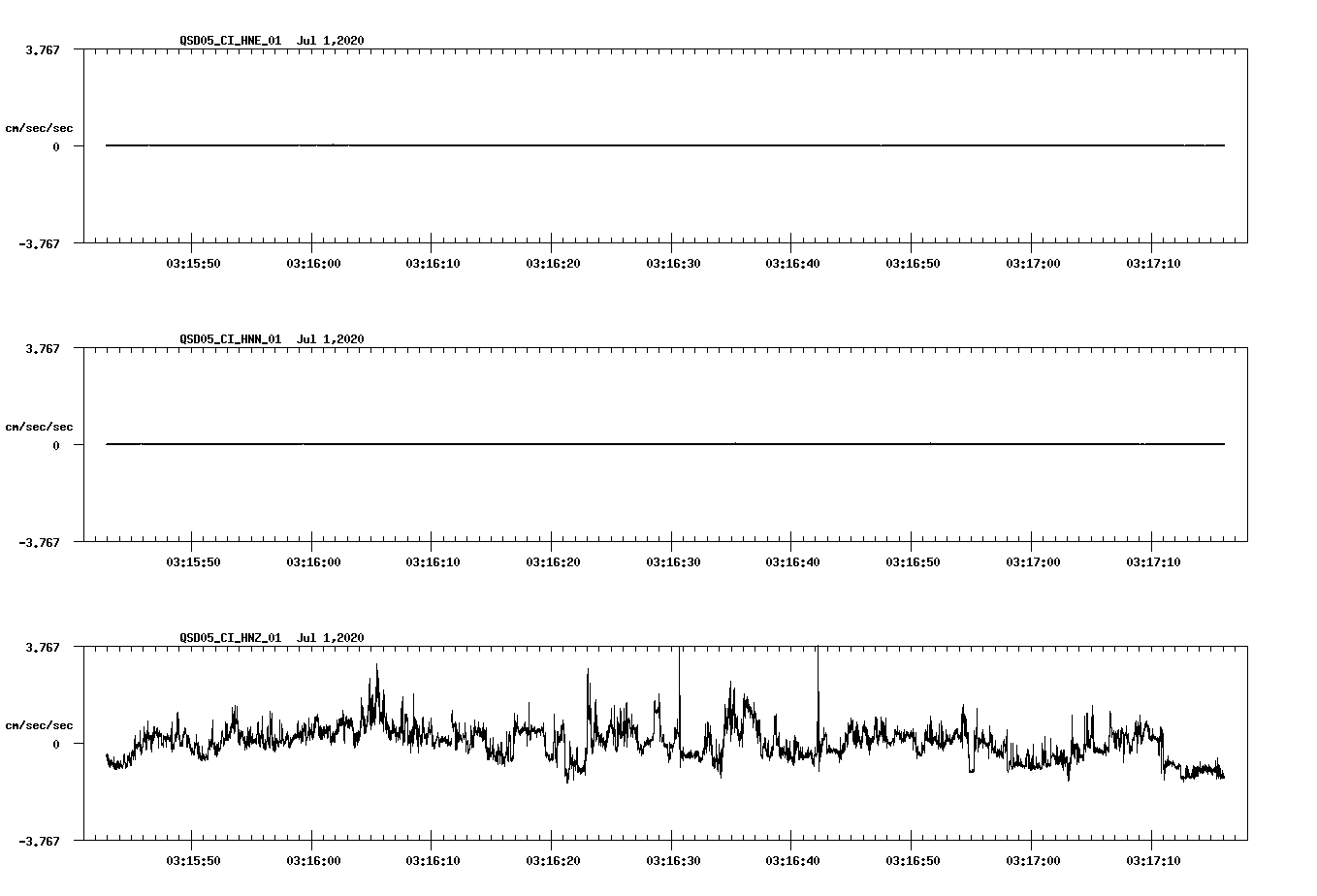Click the 0 axis label on HNN plot

[x=56, y=445]
